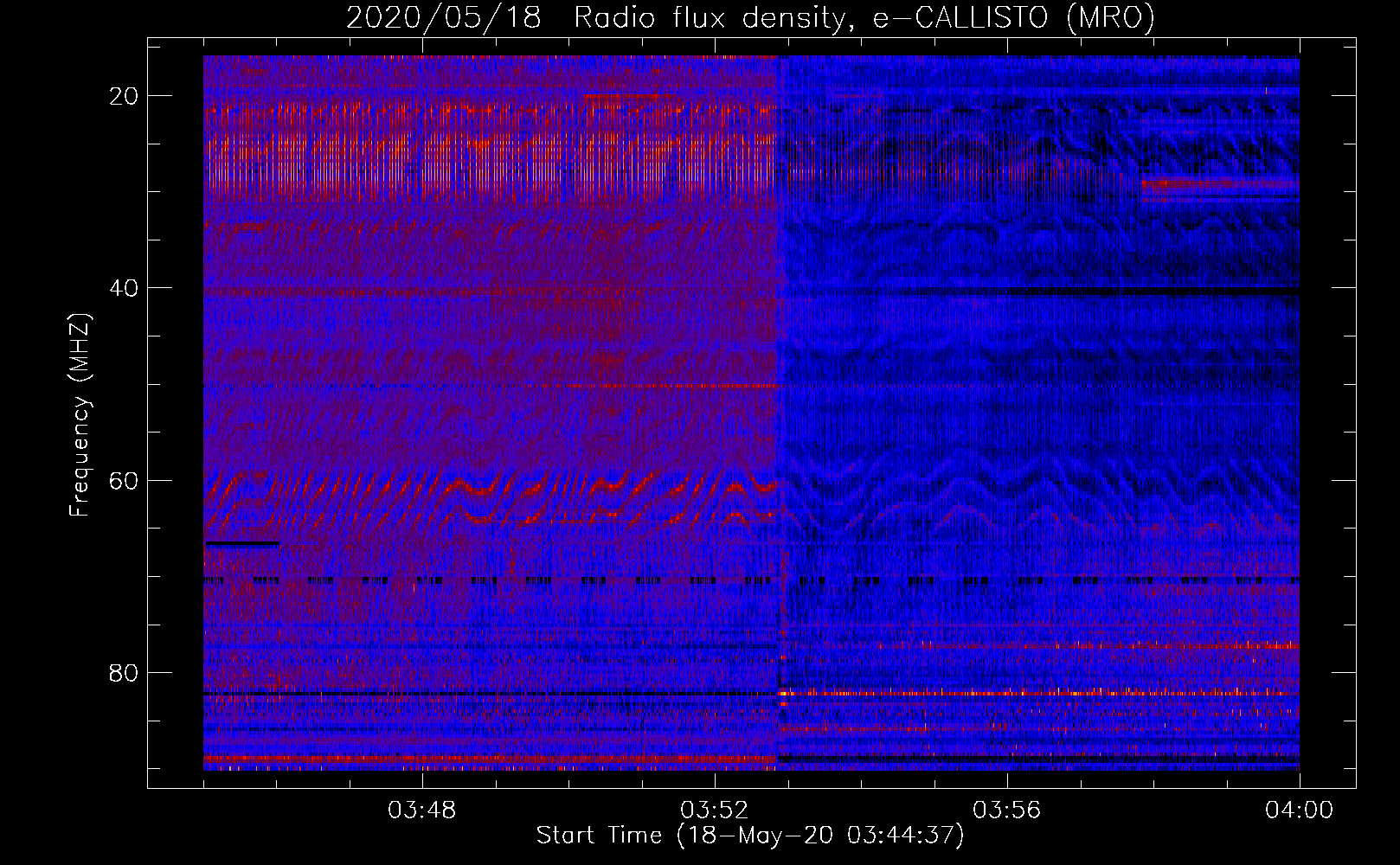
Task: Click the date '2020/05/18' in the title
Action: [x=444, y=17]
